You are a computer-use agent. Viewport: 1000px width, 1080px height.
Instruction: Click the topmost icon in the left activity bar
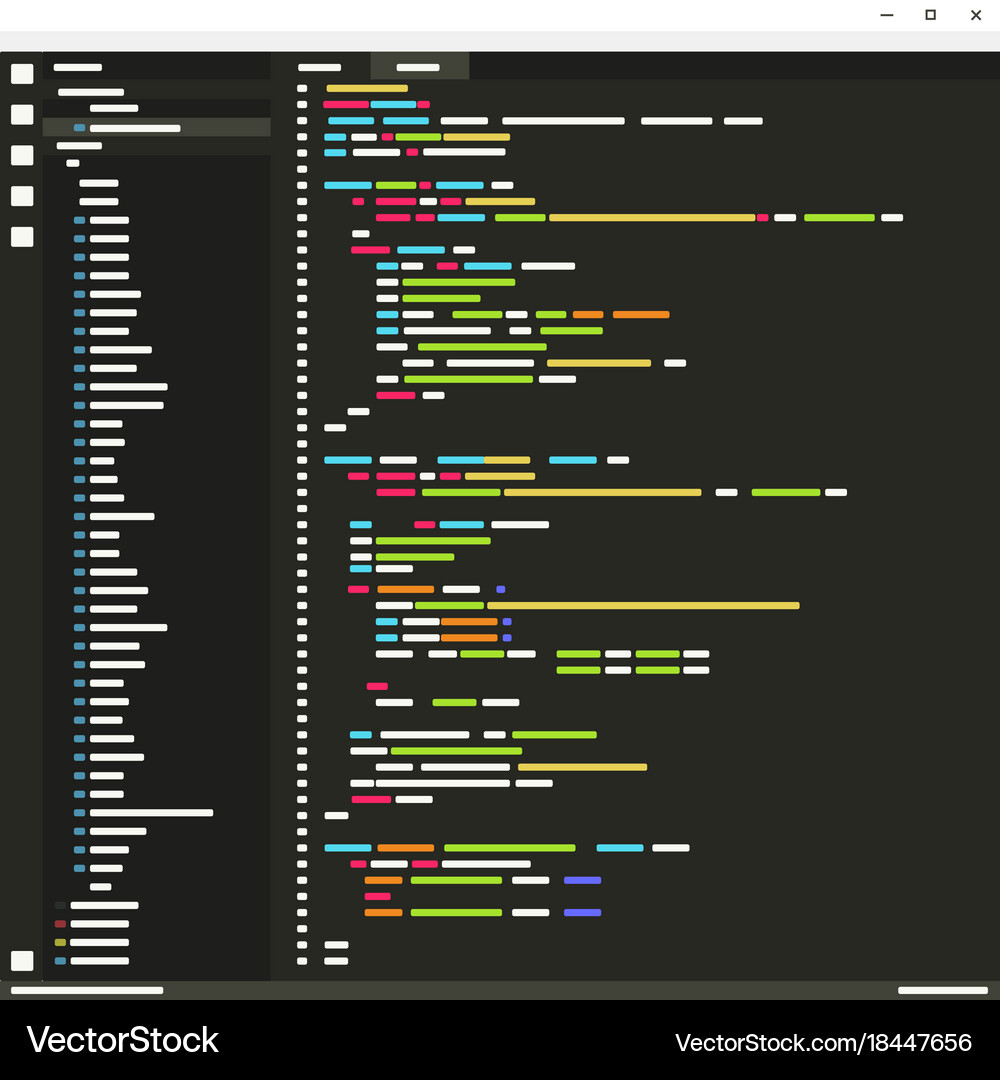point(22,74)
